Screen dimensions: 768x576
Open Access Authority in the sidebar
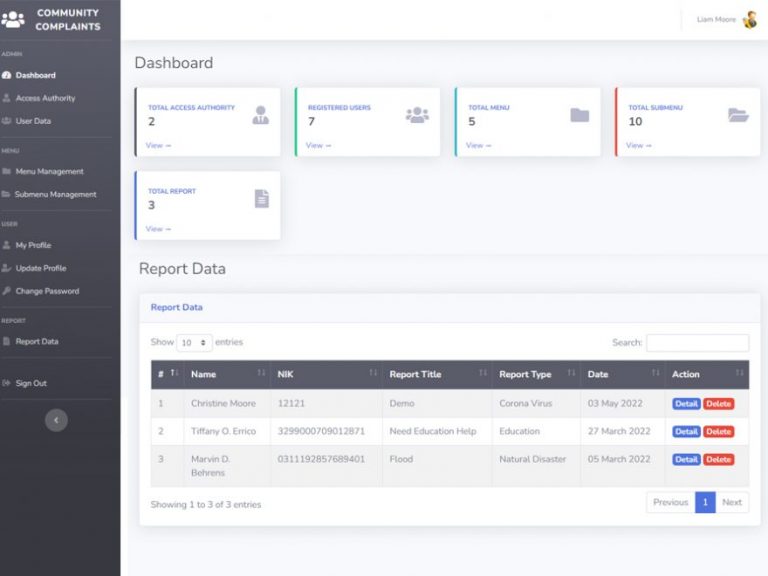[x=45, y=98]
